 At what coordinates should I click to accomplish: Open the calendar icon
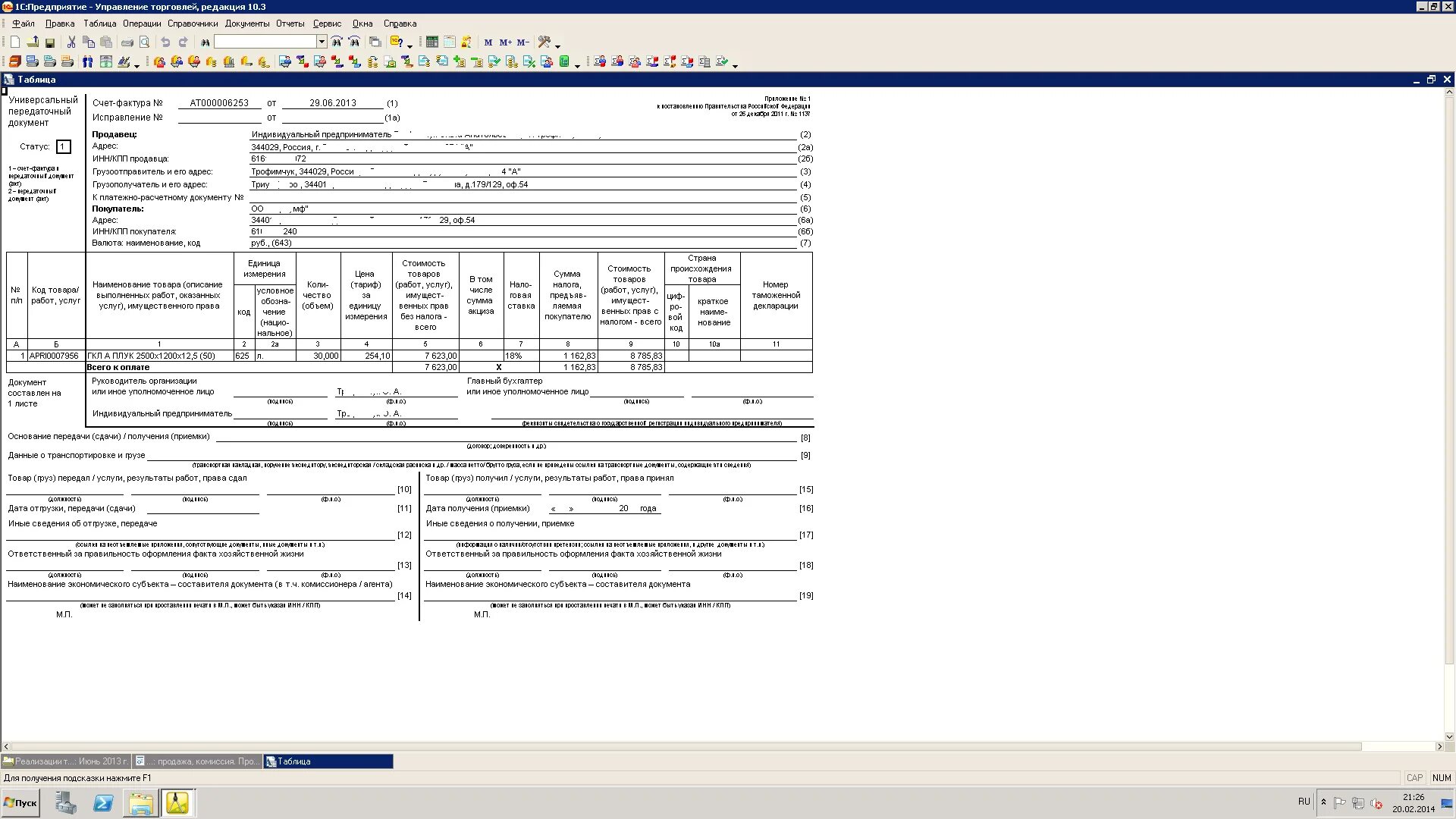(x=449, y=42)
